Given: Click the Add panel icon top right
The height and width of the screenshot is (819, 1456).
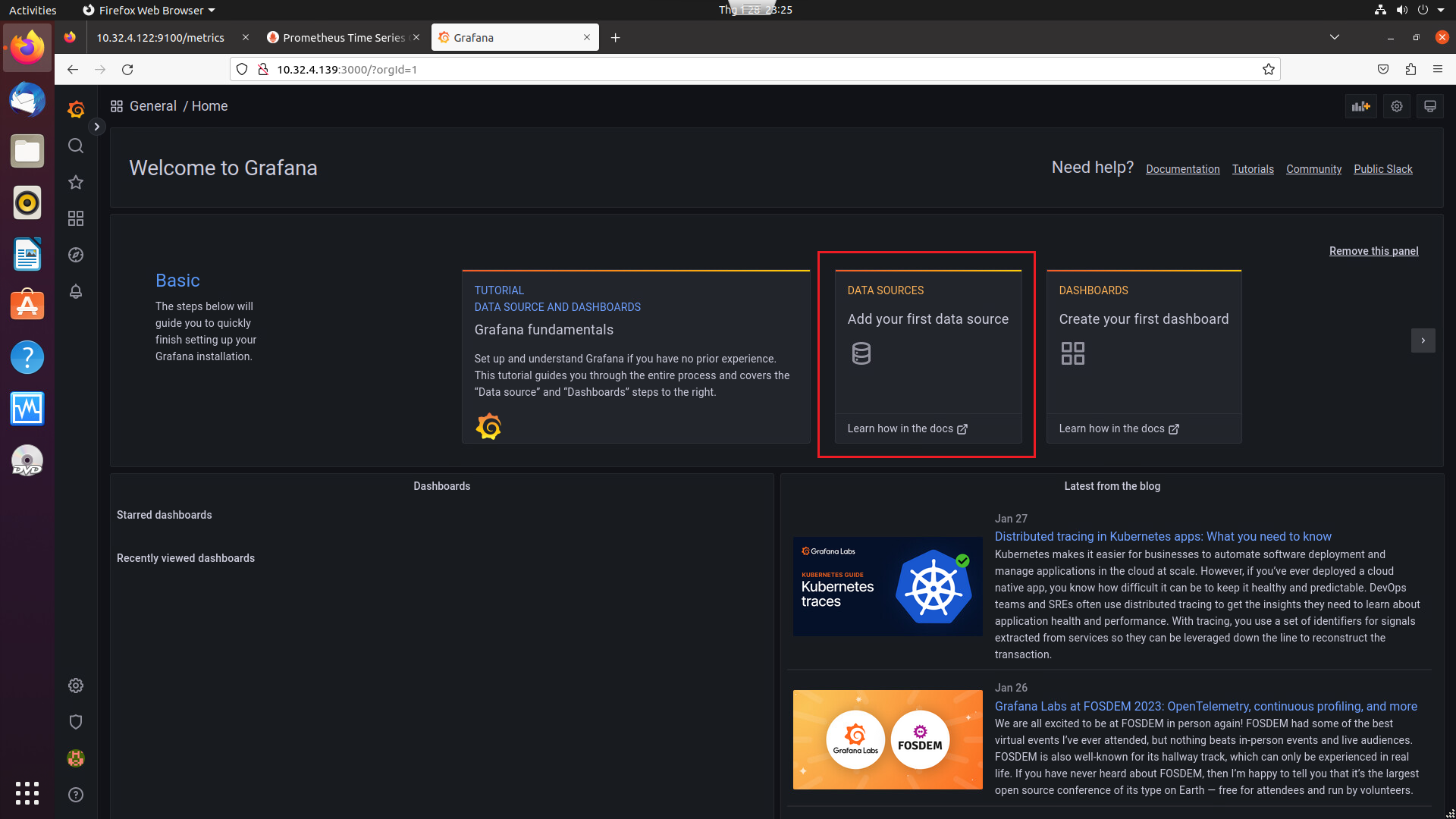Looking at the screenshot, I should (1360, 106).
